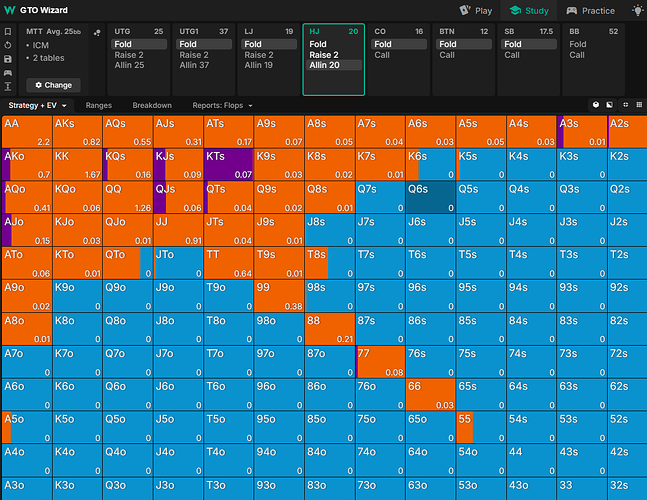This screenshot has height=500, width=647.
Task: Click the grid layout icon
Action: click(639, 105)
